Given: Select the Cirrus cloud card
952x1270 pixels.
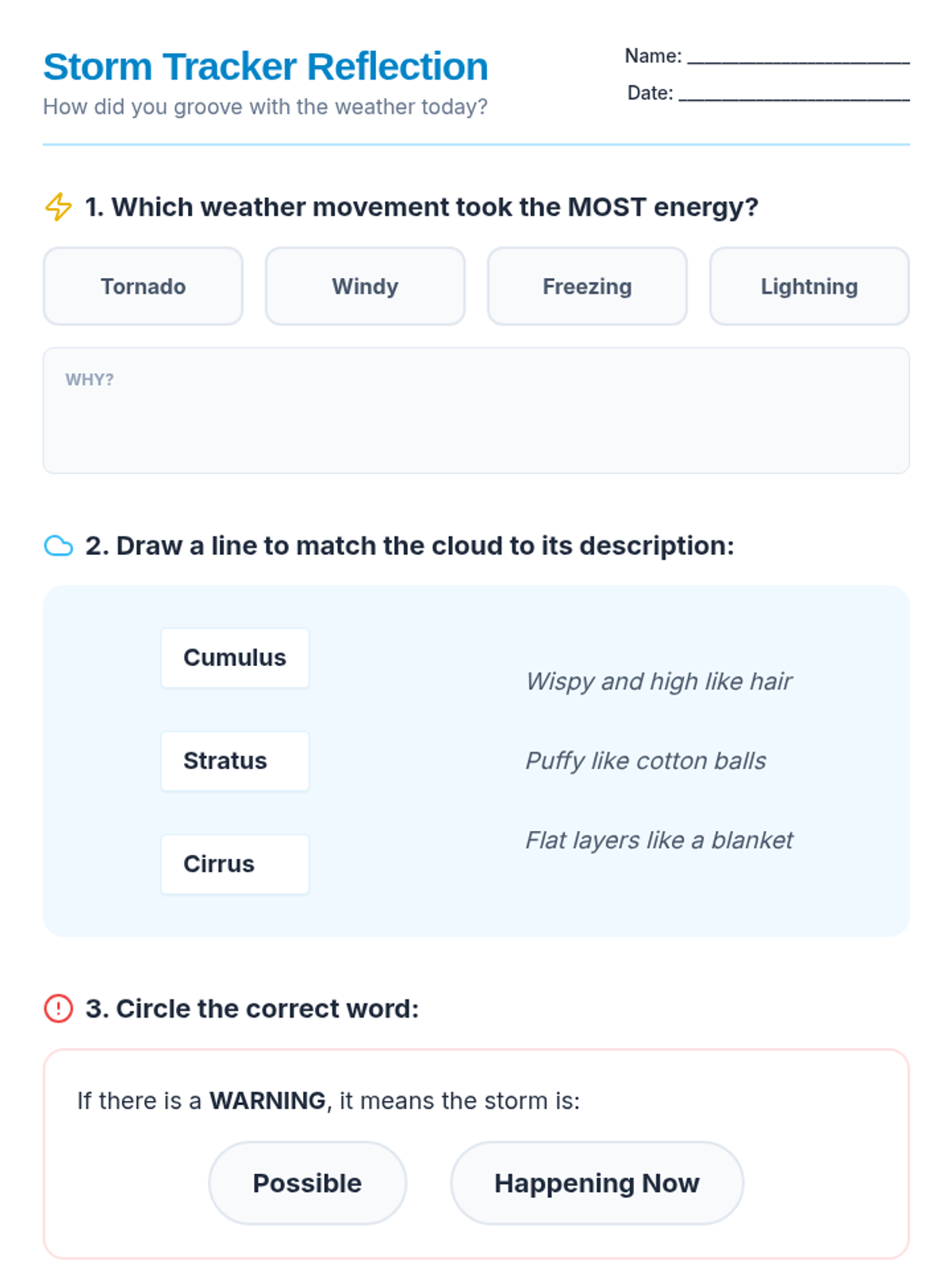Looking at the screenshot, I should (235, 864).
